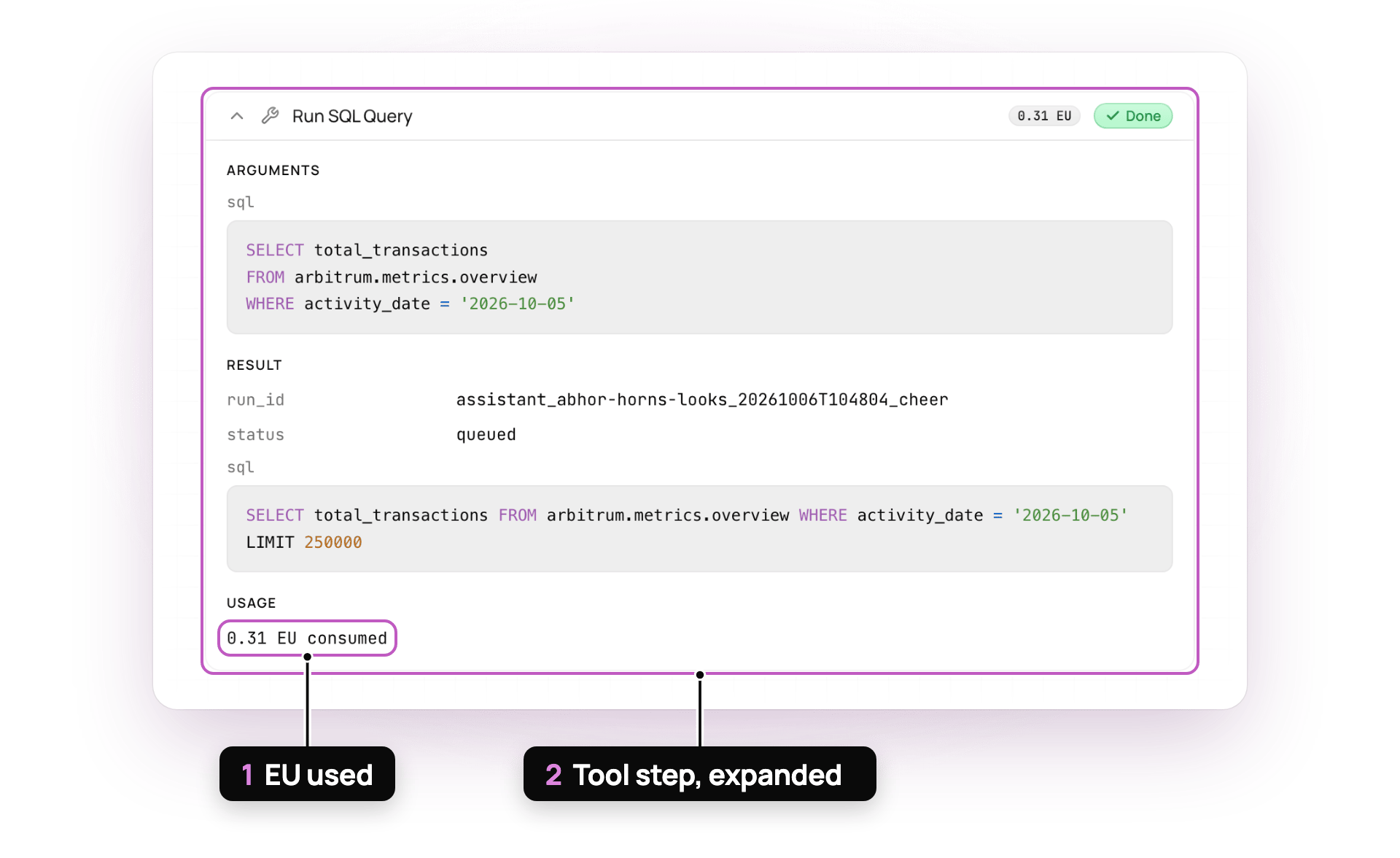Click the green Done status badge
The image size is (1400, 858).
pos(1132,116)
